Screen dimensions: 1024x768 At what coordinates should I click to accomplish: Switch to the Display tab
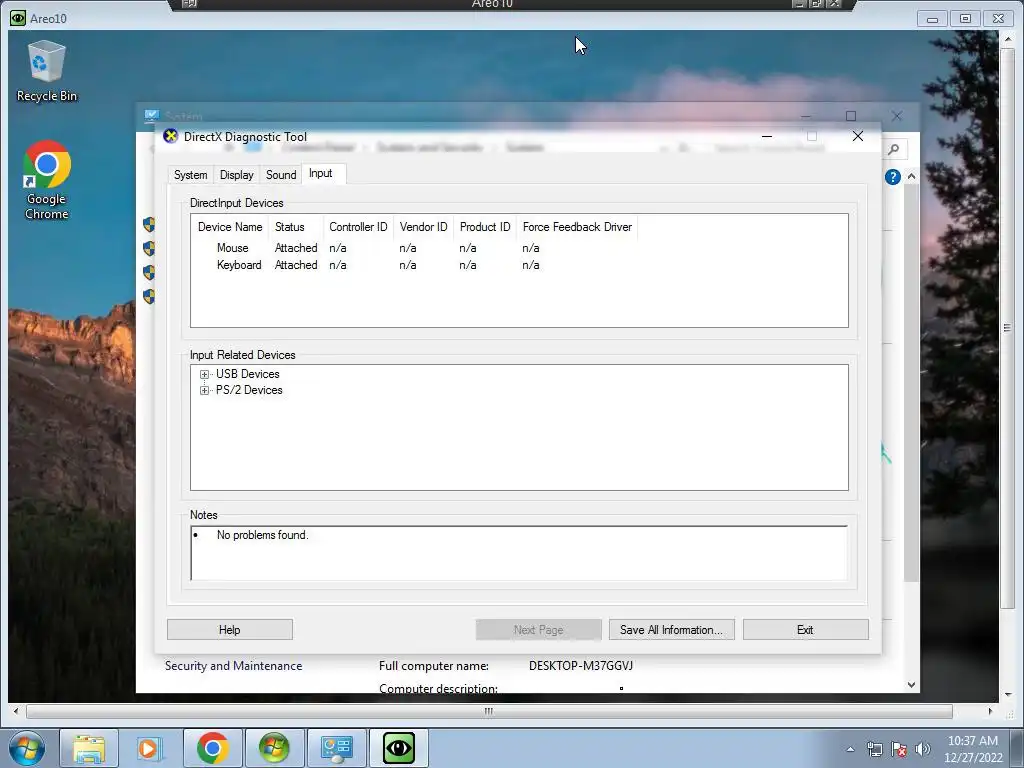(x=236, y=175)
